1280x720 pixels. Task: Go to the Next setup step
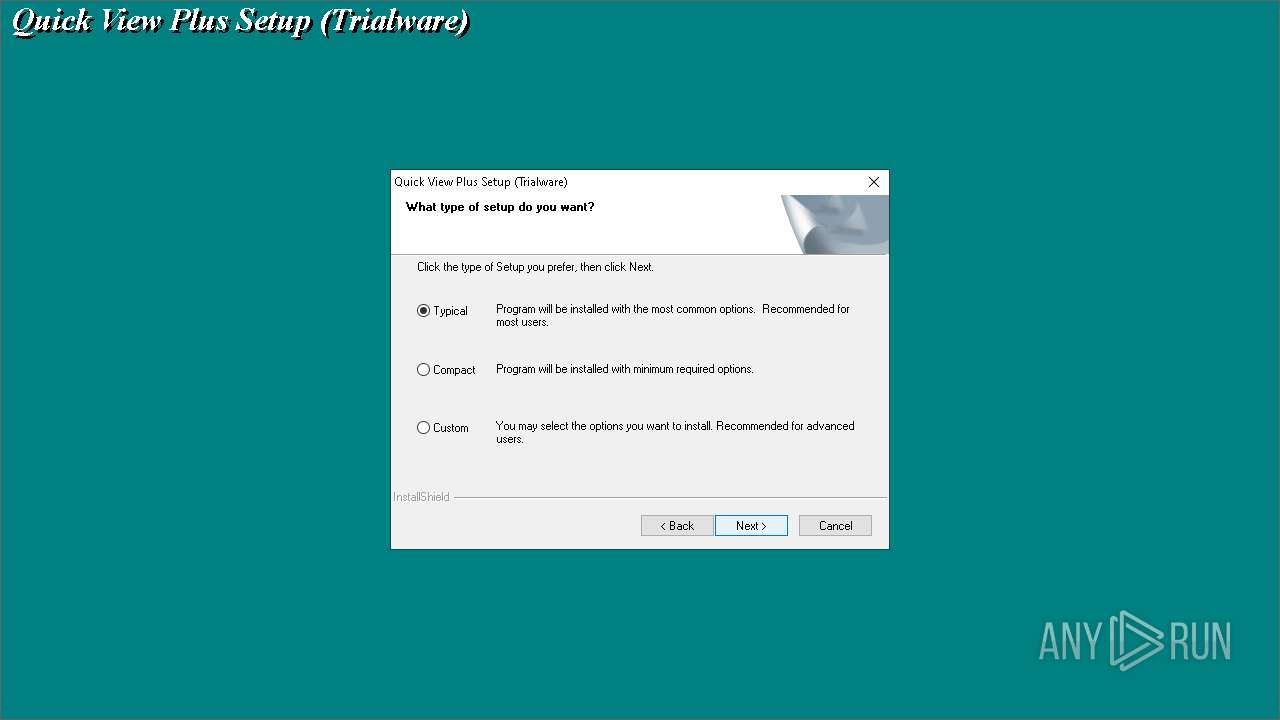(x=751, y=526)
